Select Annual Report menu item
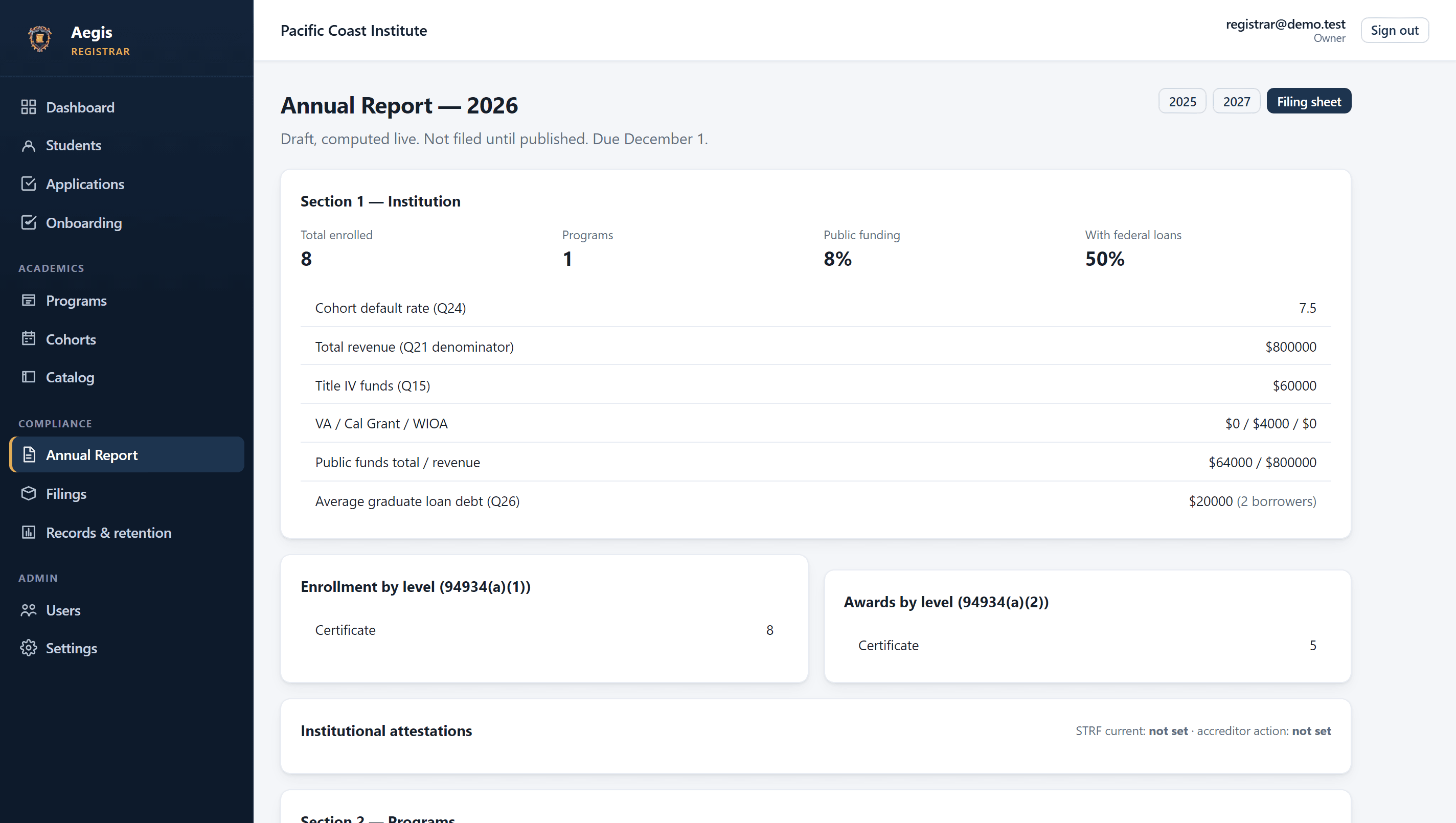Screen dimensions: 1456x823 (x=127, y=454)
